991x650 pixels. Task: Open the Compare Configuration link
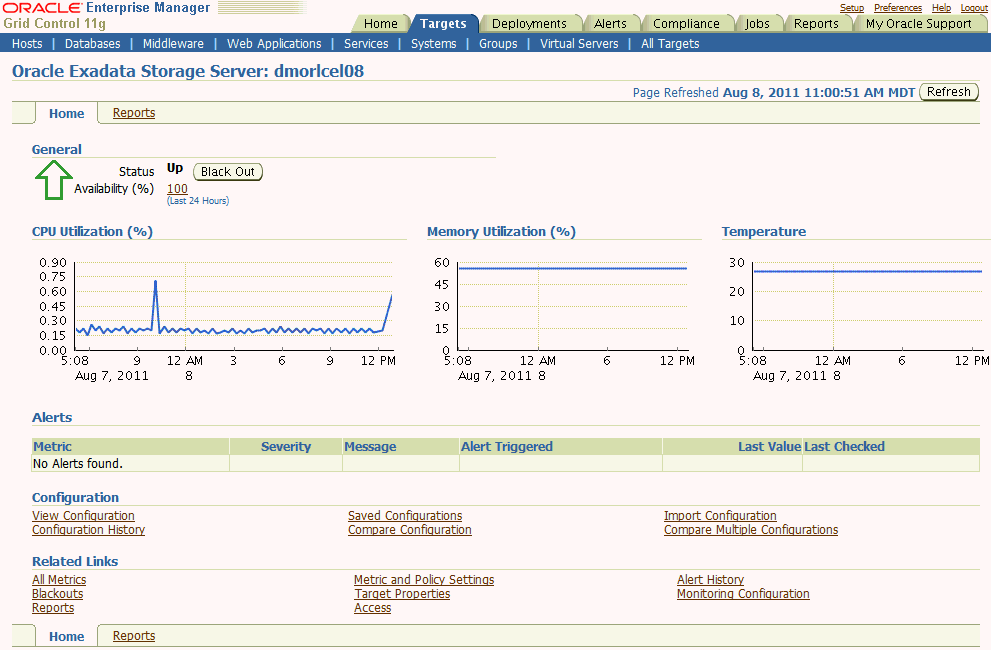410,530
